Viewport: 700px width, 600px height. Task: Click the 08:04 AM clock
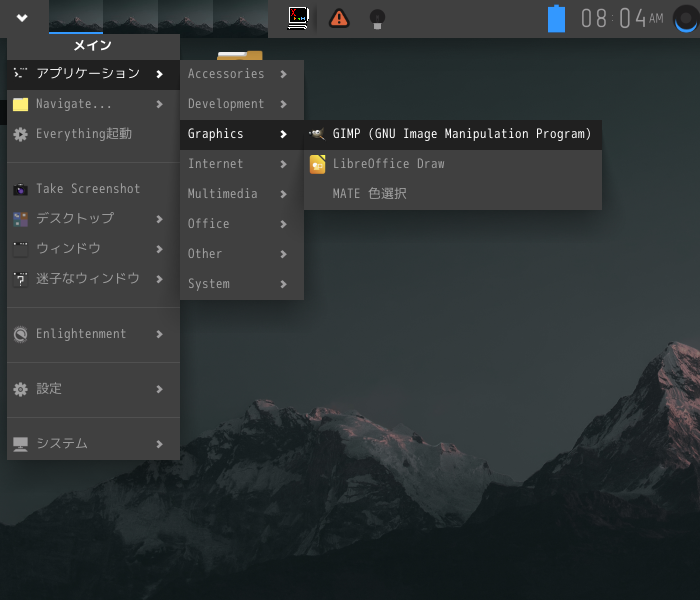pyautogui.click(x=622, y=19)
